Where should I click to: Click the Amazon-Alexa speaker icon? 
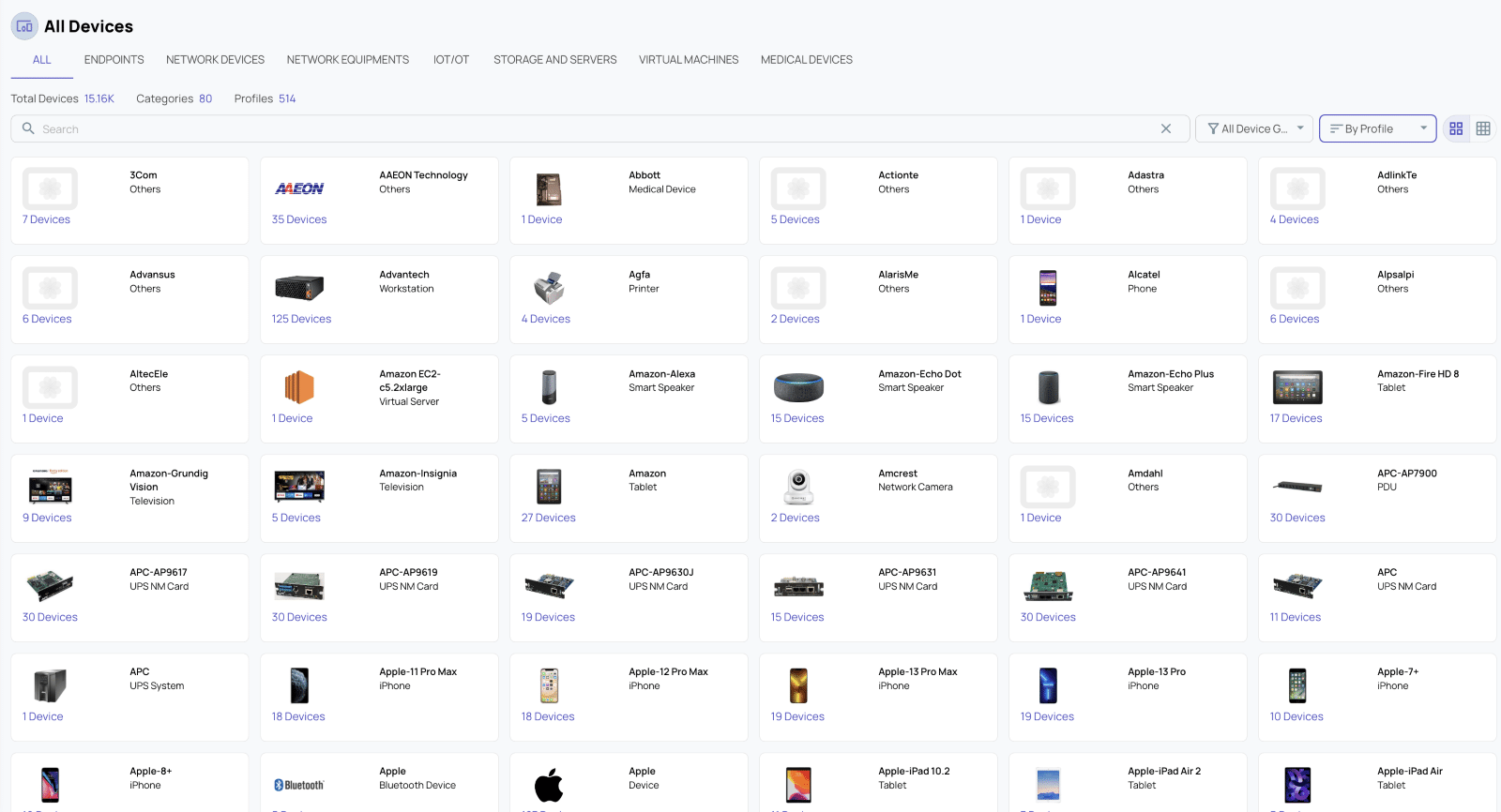point(549,387)
